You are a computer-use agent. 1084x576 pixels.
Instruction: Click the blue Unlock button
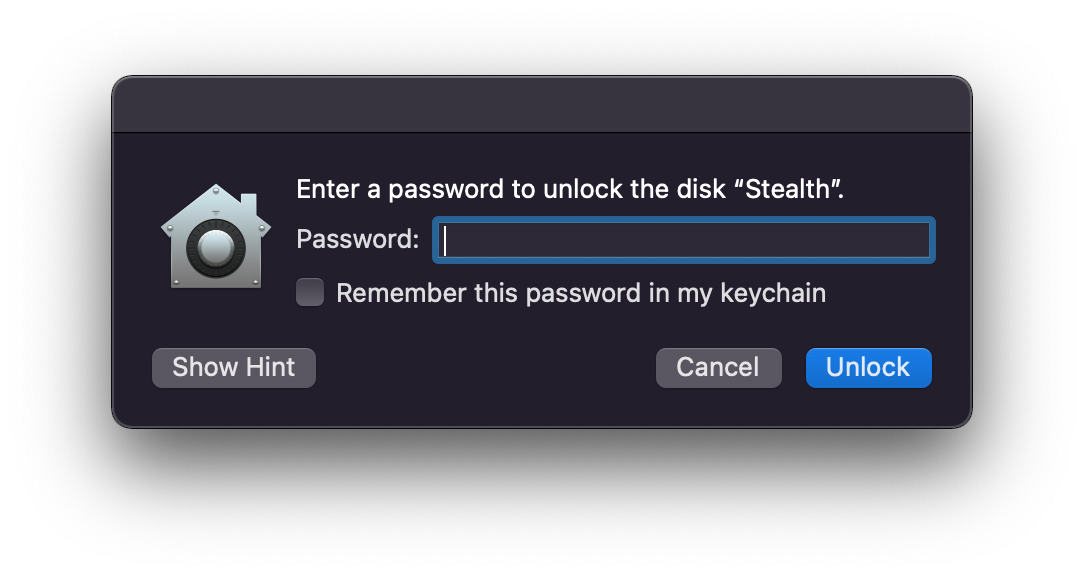coord(868,367)
